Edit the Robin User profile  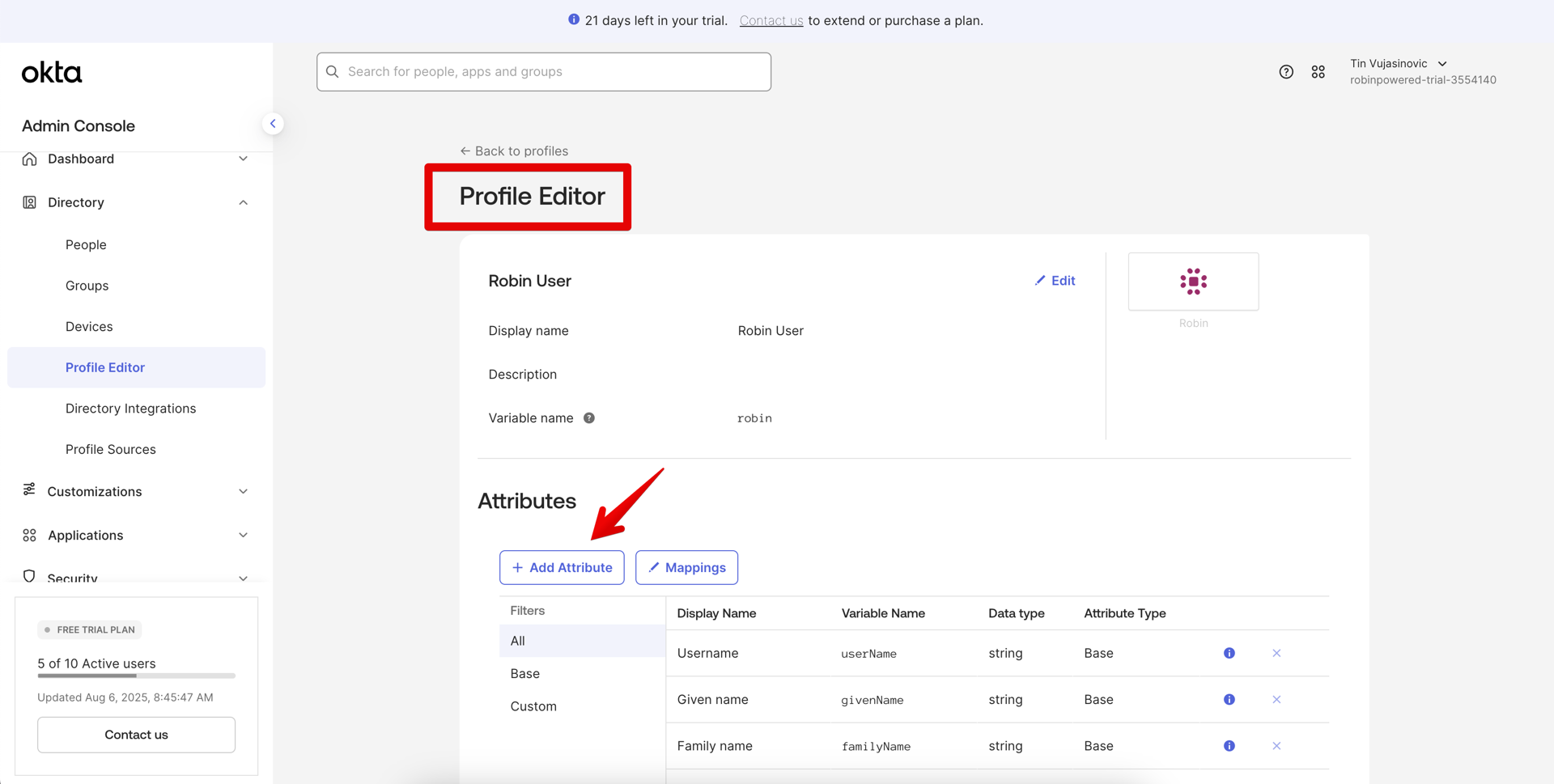pyautogui.click(x=1055, y=281)
